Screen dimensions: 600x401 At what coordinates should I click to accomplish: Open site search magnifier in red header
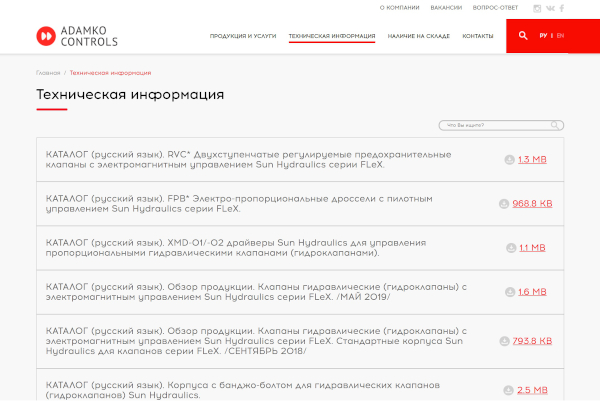(x=523, y=36)
